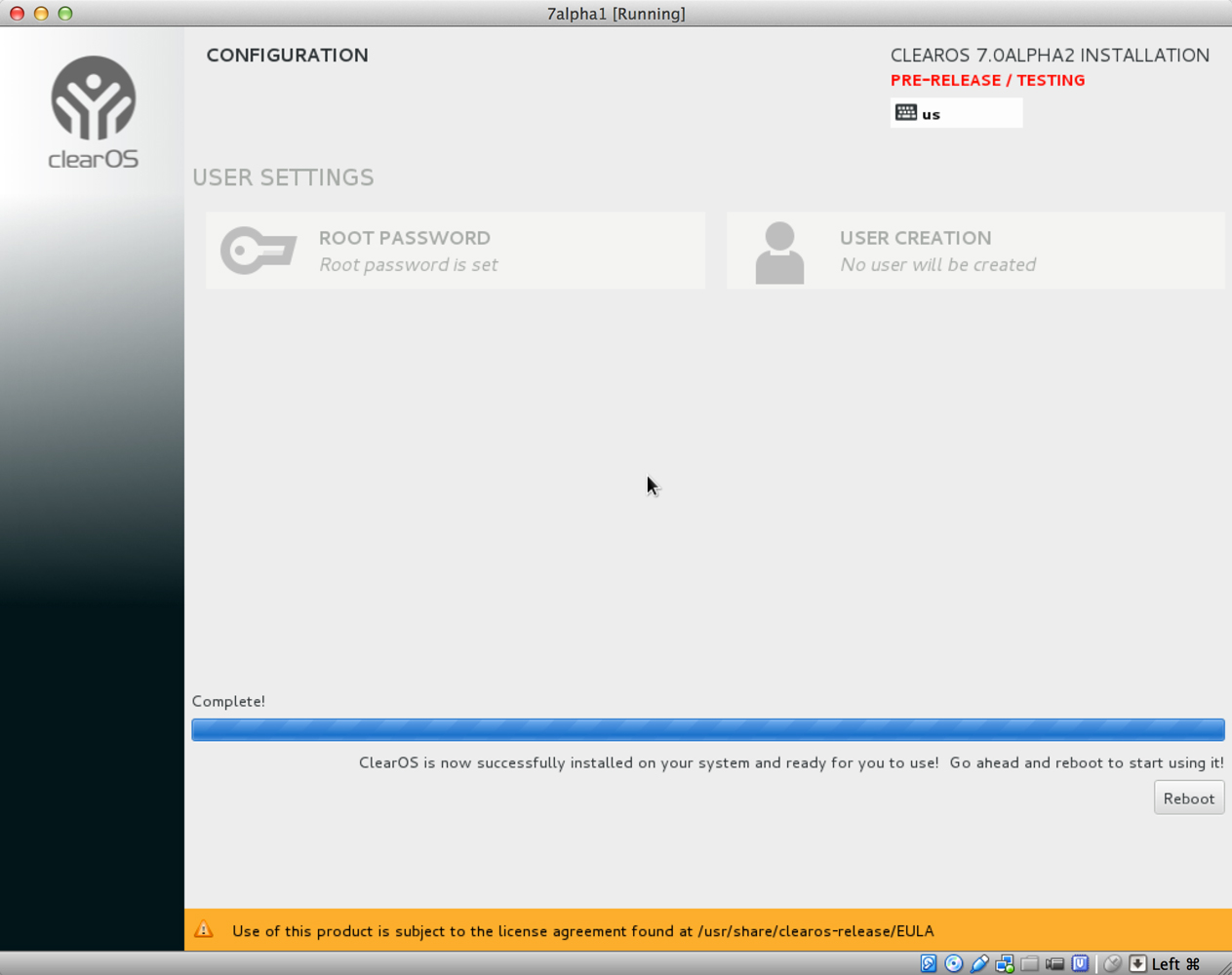Click the VirtualBox video capture status icon
Viewport: 1232px width, 975px height.
tap(1055, 963)
